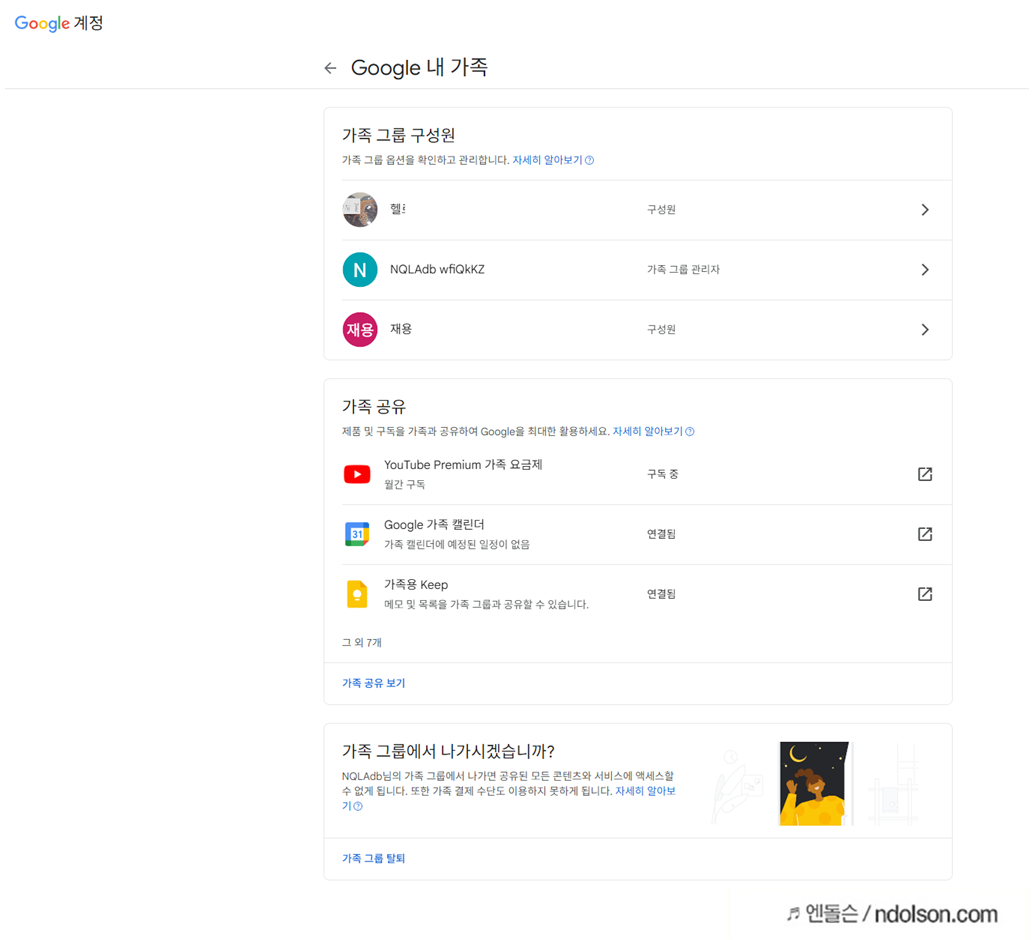This screenshot has height=940, width=1034.
Task: Expand the 헬 member row chevron
Action: (x=925, y=210)
